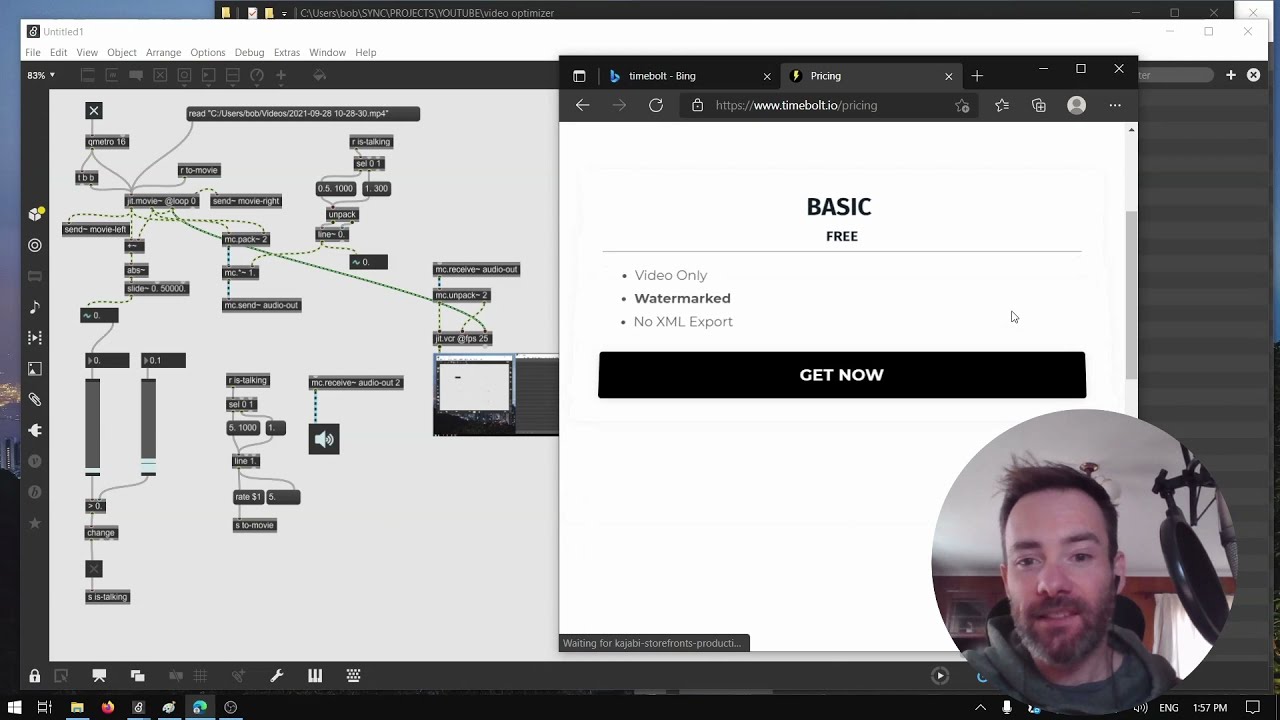
Task: Toggle the grid icon in Max bottom toolbar
Action: (200, 676)
